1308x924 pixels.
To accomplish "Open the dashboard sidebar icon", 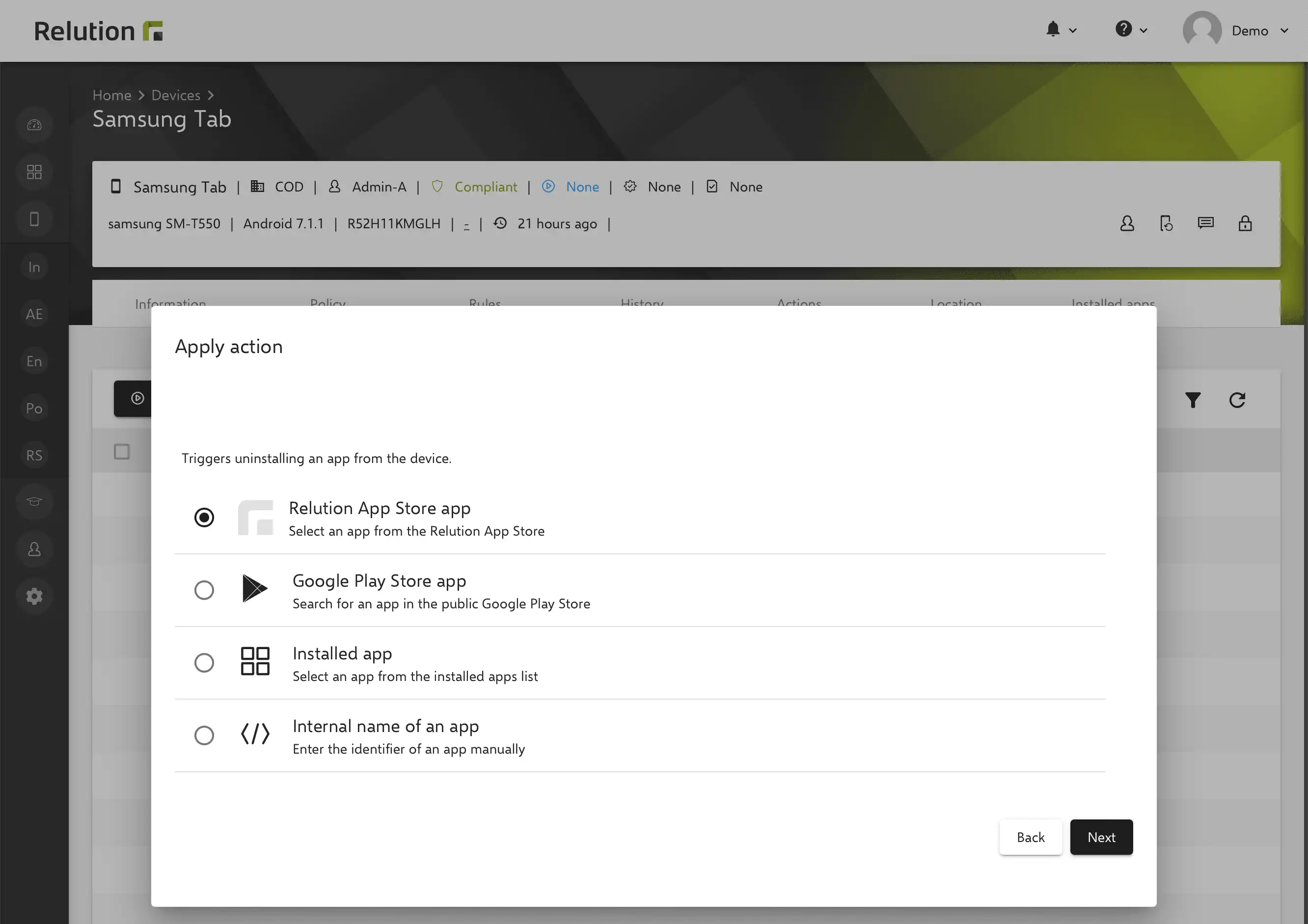I will [34, 125].
